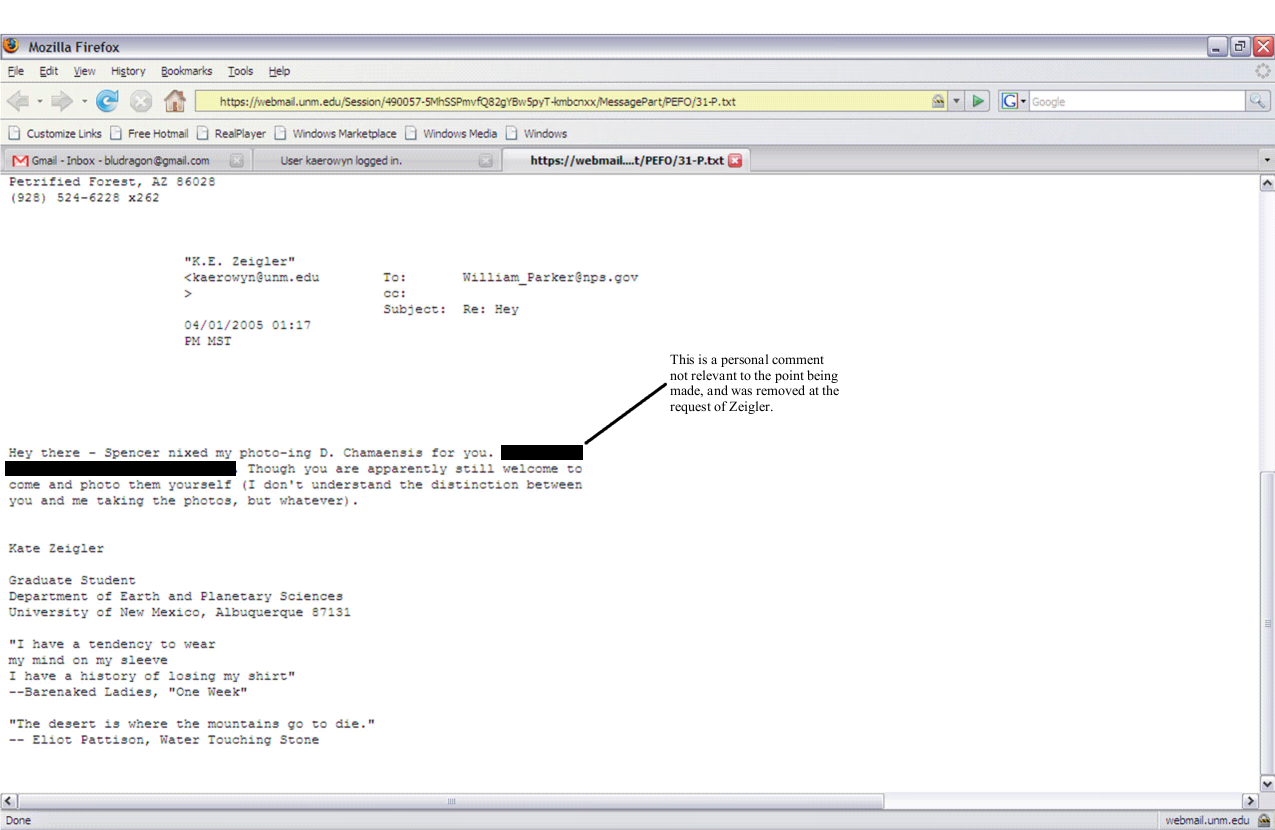Click the status bar security padlock icon
This screenshot has height=830, width=1275.
[1264, 821]
